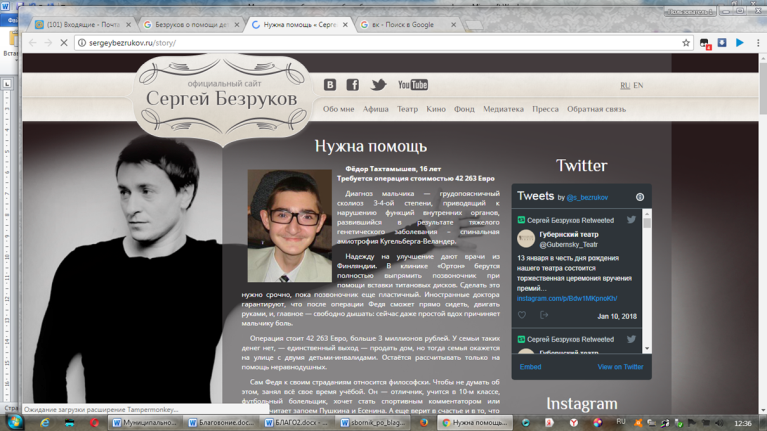The height and width of the screenshot is (431, 767).
Task: Open the instagram.com link in the tweet
Action: coord(567,298)
